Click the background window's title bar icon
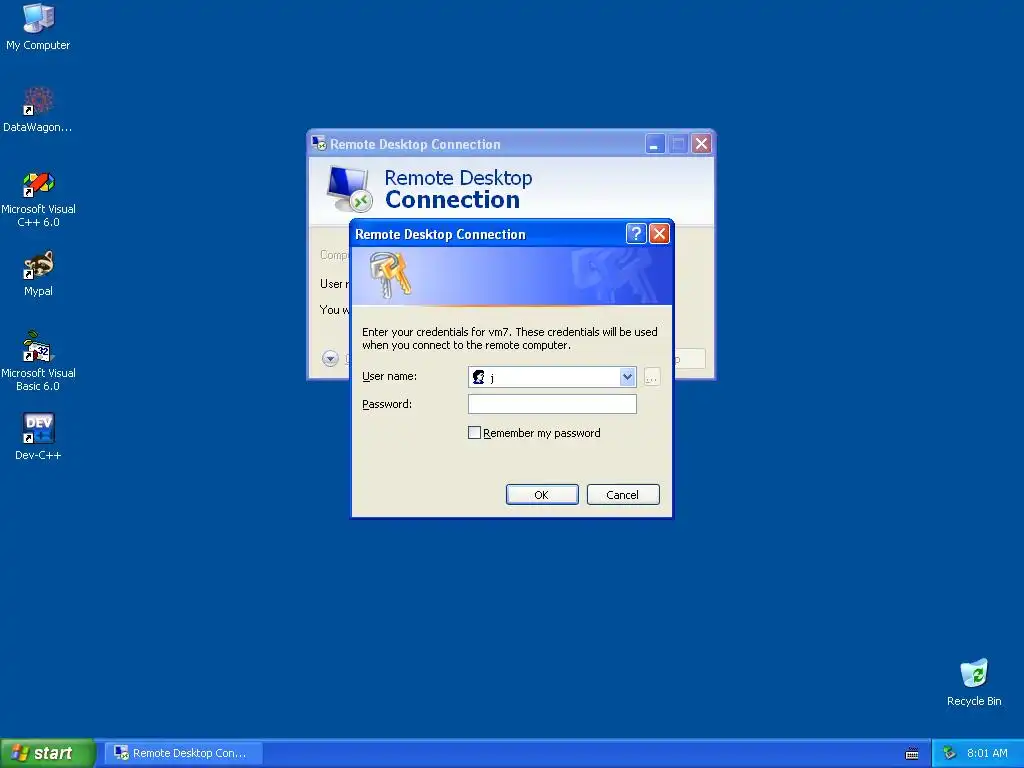 click(319, 143)
